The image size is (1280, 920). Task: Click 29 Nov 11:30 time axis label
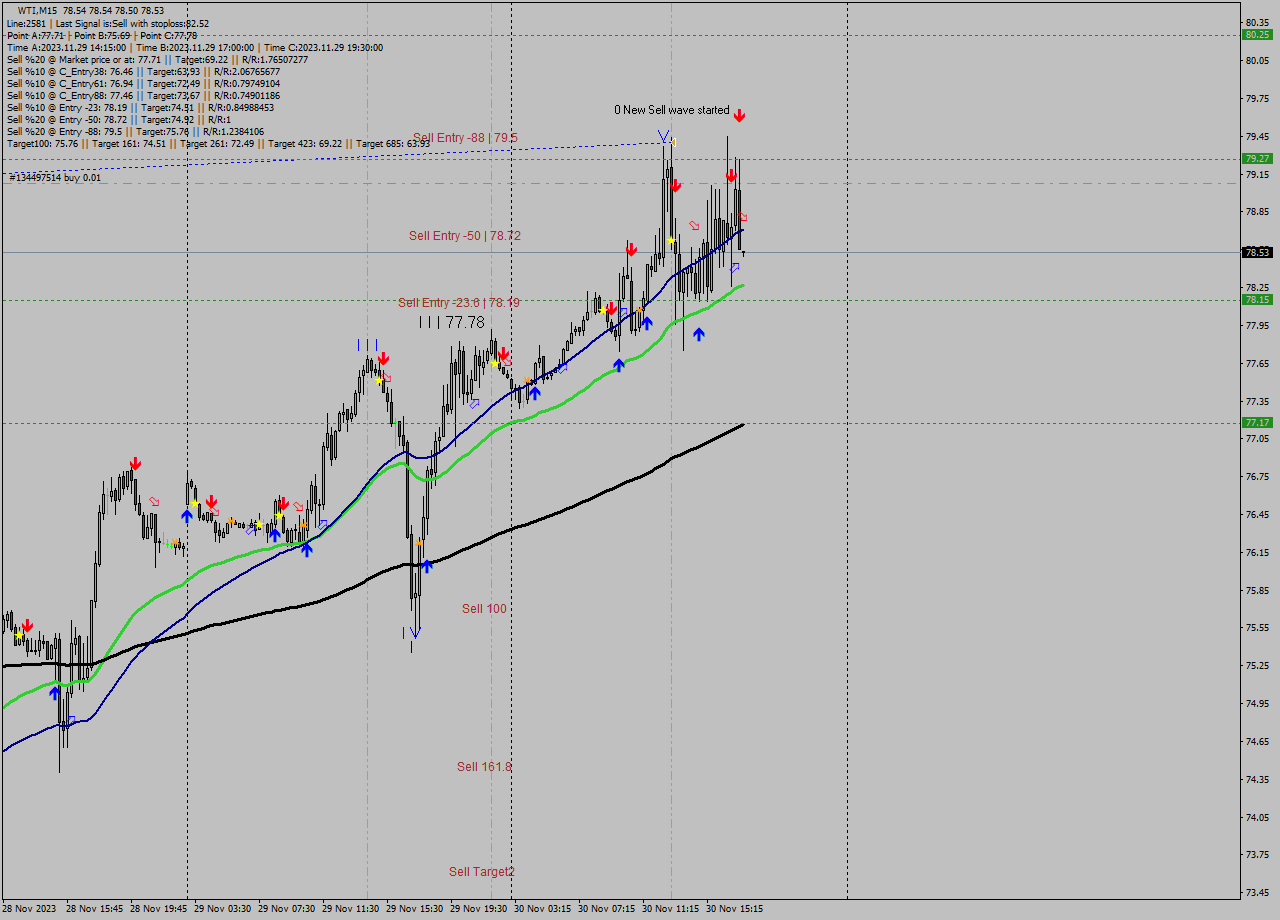click(x=351, y=909)
